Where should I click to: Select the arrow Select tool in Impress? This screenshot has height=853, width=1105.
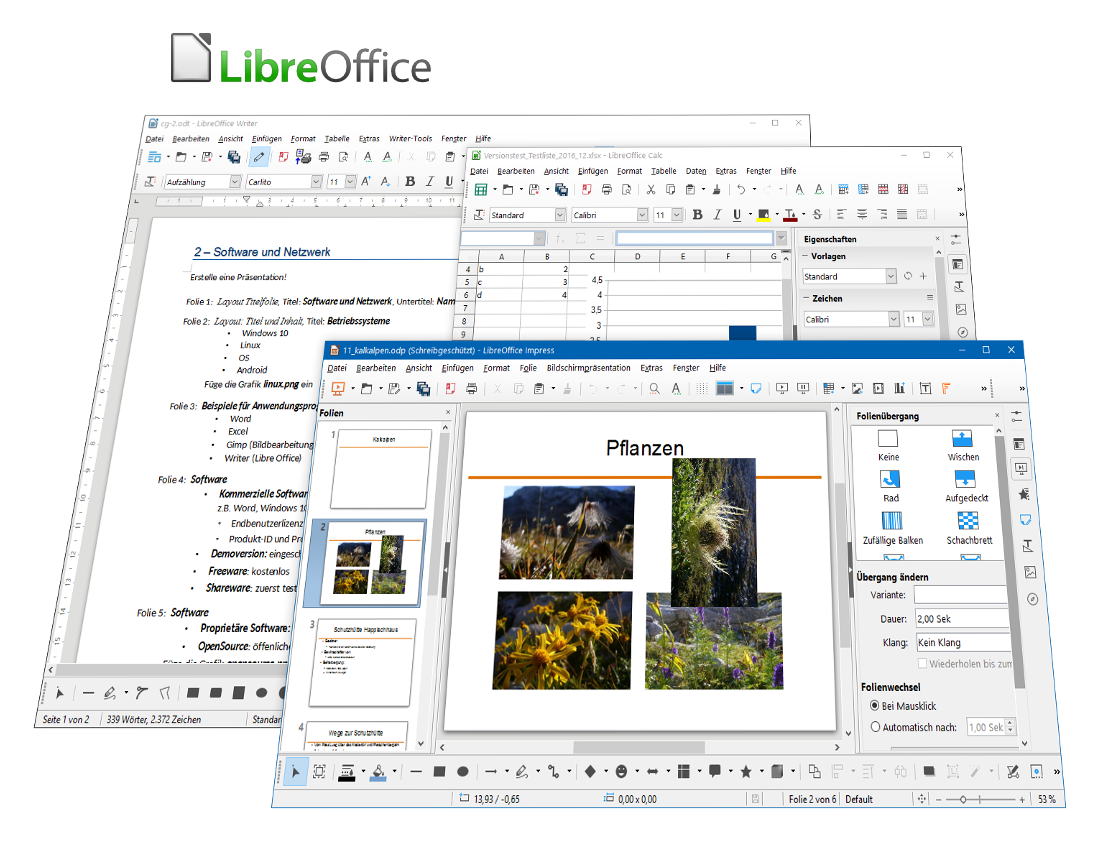[x=295, y=772]
